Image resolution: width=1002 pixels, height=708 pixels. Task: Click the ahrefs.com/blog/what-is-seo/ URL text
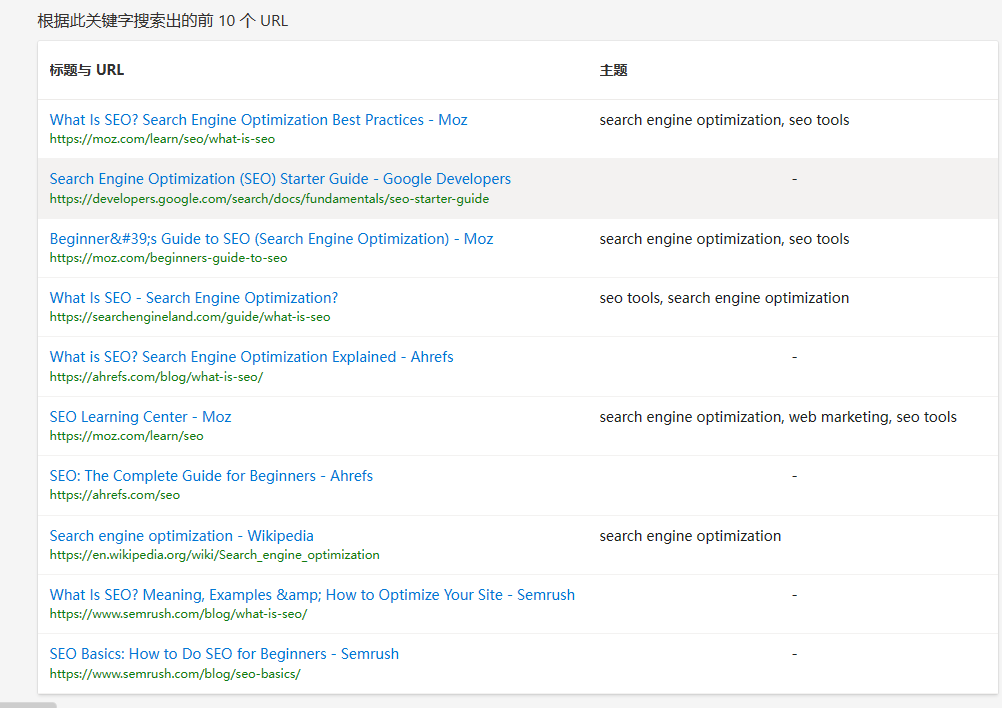point(156,377)
